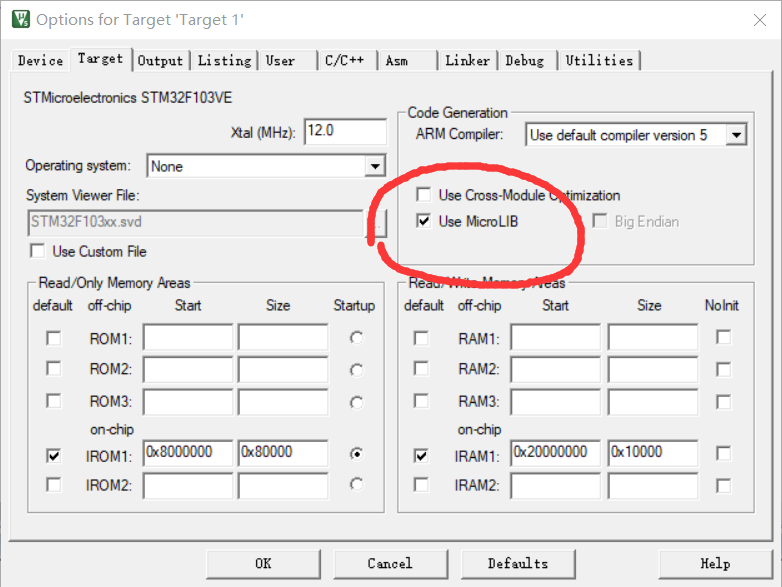Click the IRAM1 Size field 0x10000

click(x=653, y=453)
